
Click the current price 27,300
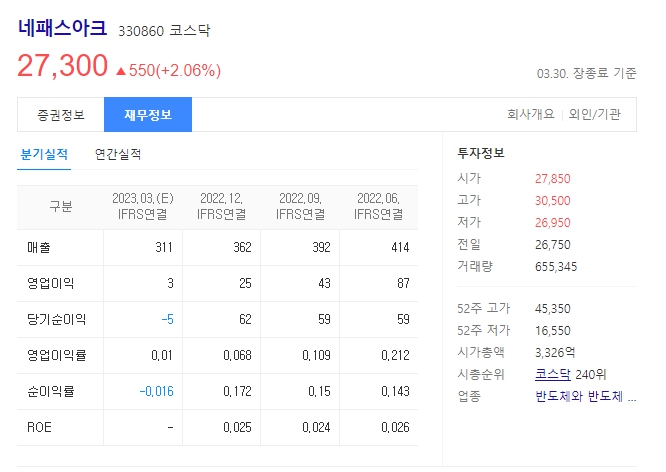coord(62,66)
